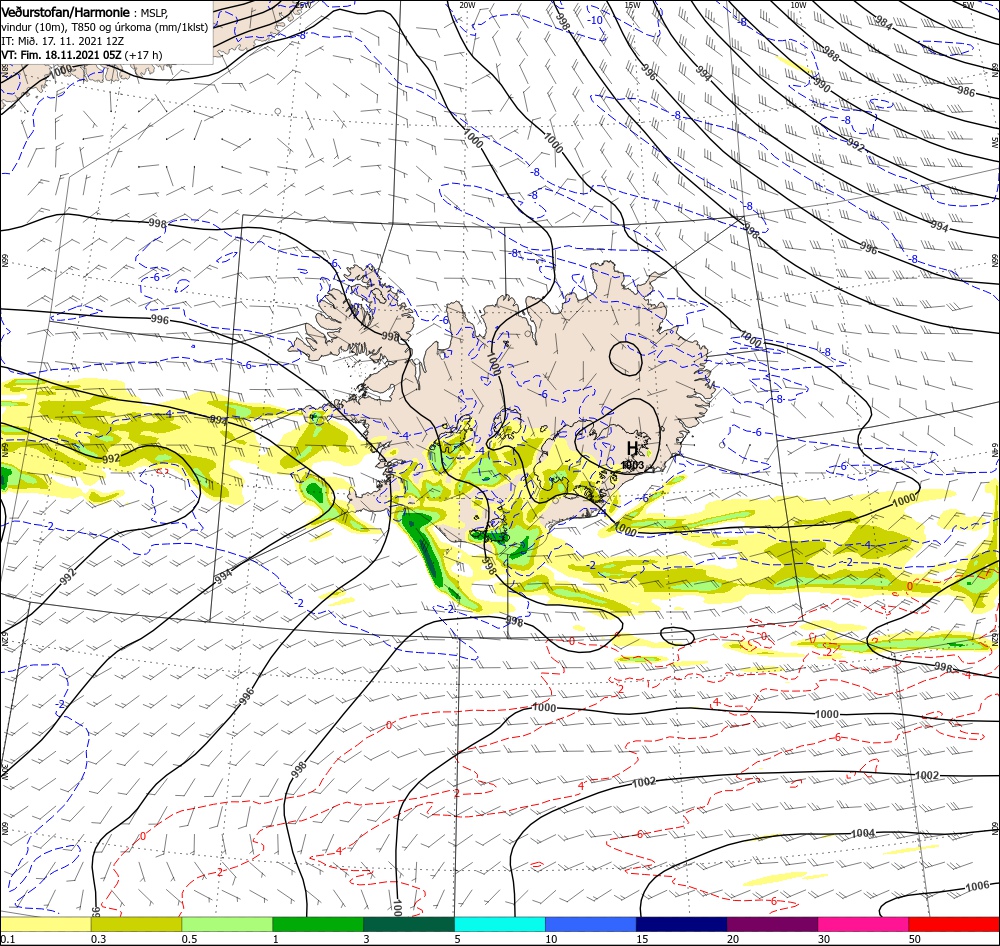Pick the blue 10 mm legend swatch
Screen dimensions: 1000x946
(x=591, y=924)
